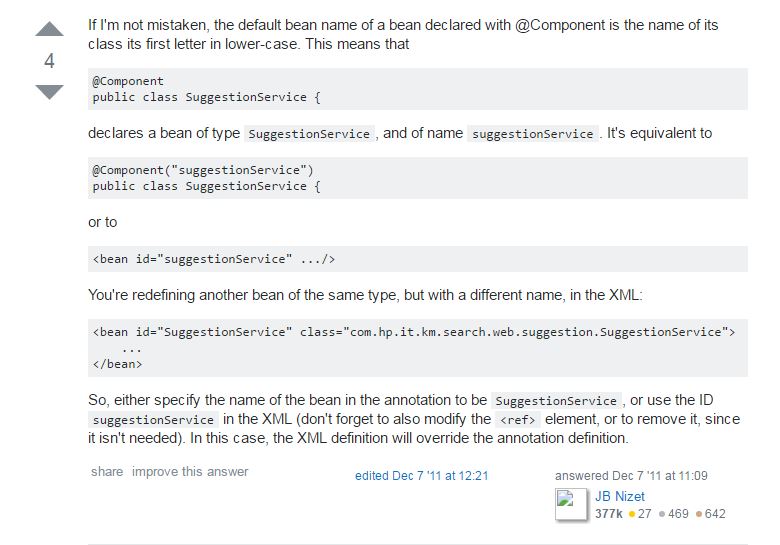
Task: Click the XML bean class definition code block
Action: 418,348
